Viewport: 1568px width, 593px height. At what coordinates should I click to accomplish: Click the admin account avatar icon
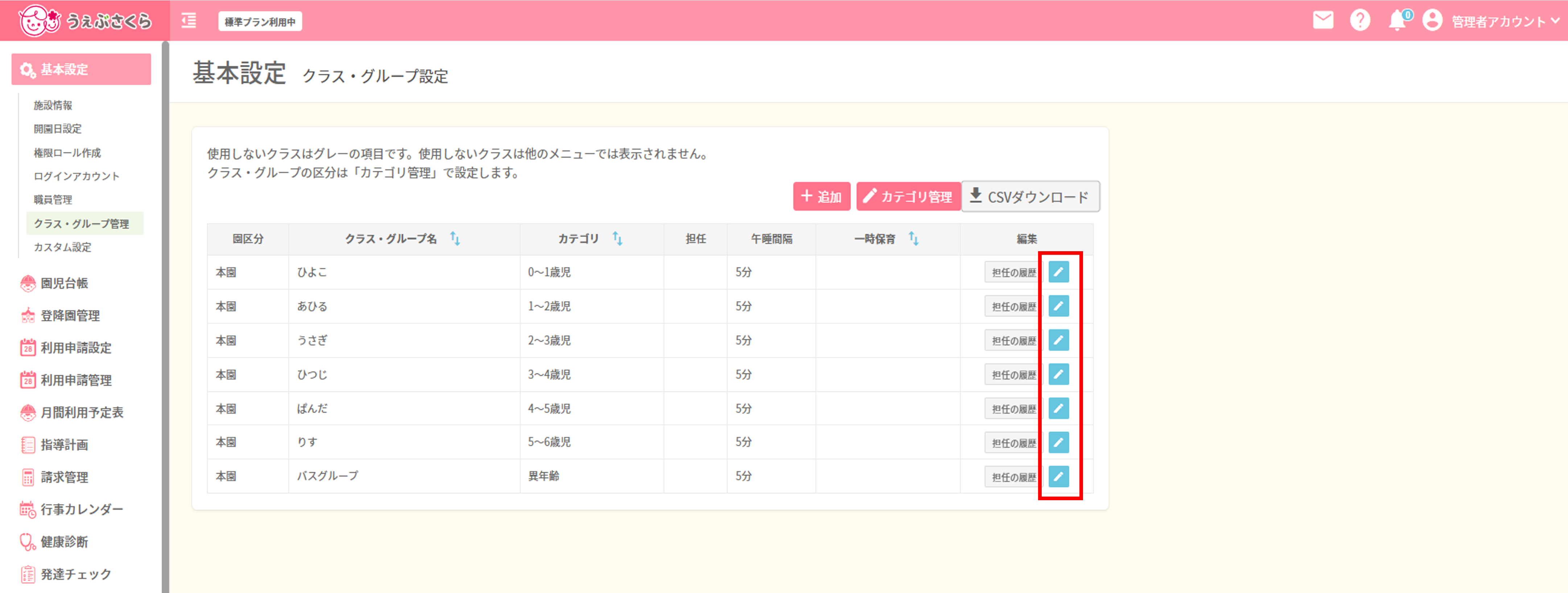(x=1432, y=21)
